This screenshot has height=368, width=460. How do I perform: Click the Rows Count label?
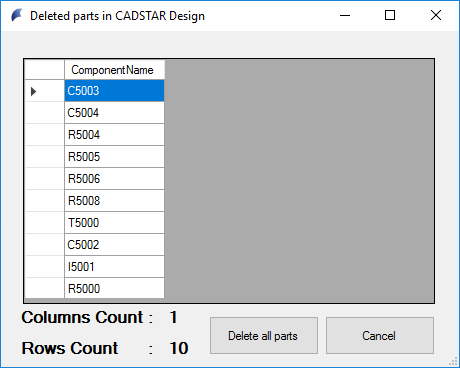(87, 348)
